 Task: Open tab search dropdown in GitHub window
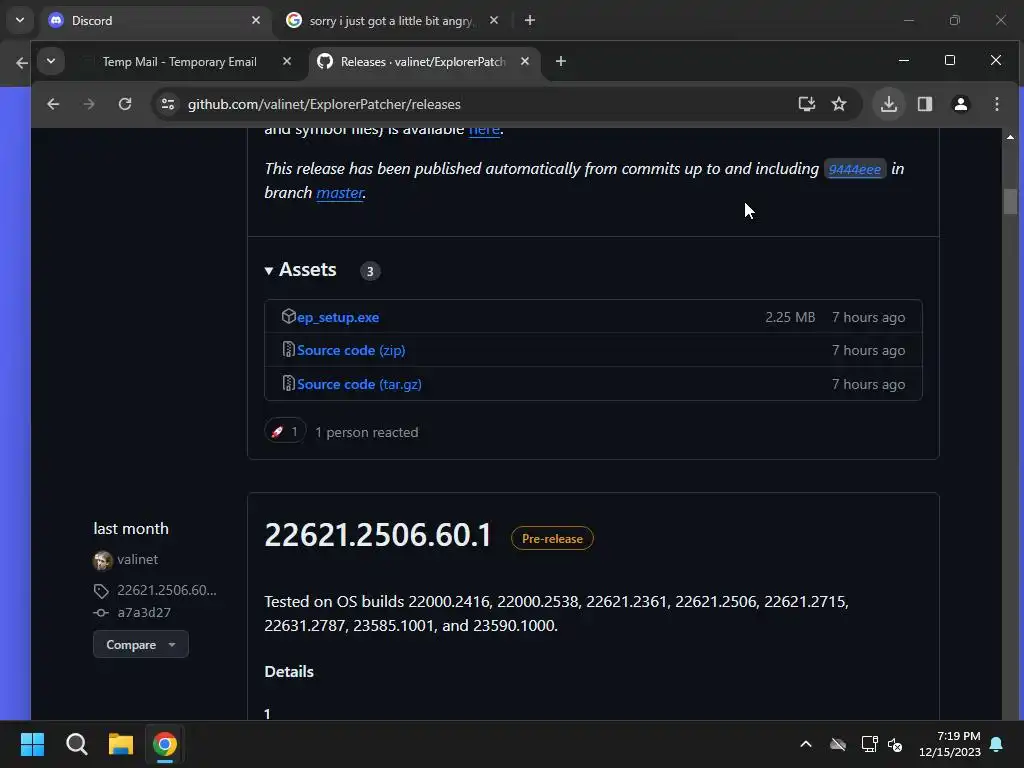click(x=51, y=61)
